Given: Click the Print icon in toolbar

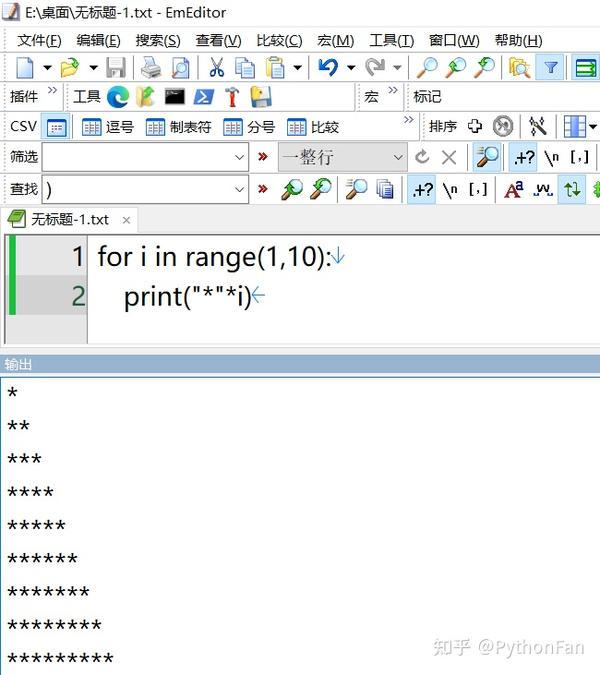Looking at the screenshot, I should 151,68.
